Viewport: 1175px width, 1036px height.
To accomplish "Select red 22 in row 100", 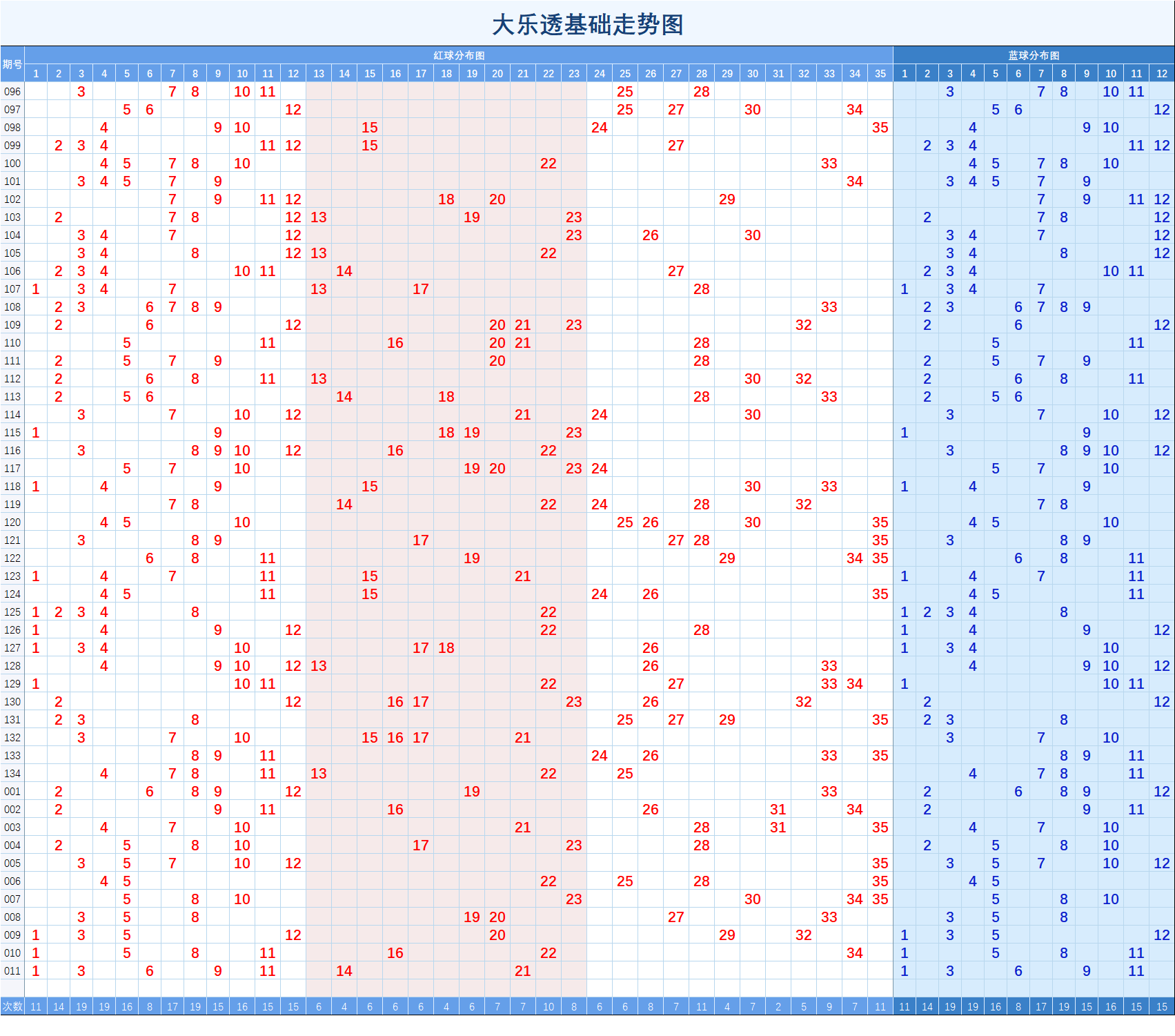I will click(549, 163).
